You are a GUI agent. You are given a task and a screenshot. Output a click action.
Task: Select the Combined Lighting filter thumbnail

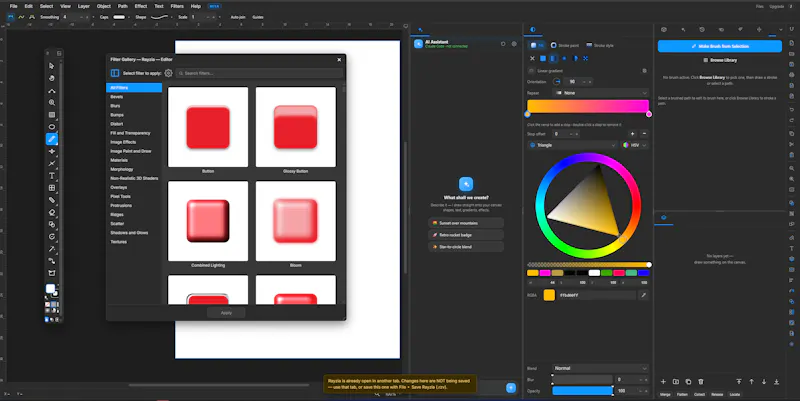[208, 221]
